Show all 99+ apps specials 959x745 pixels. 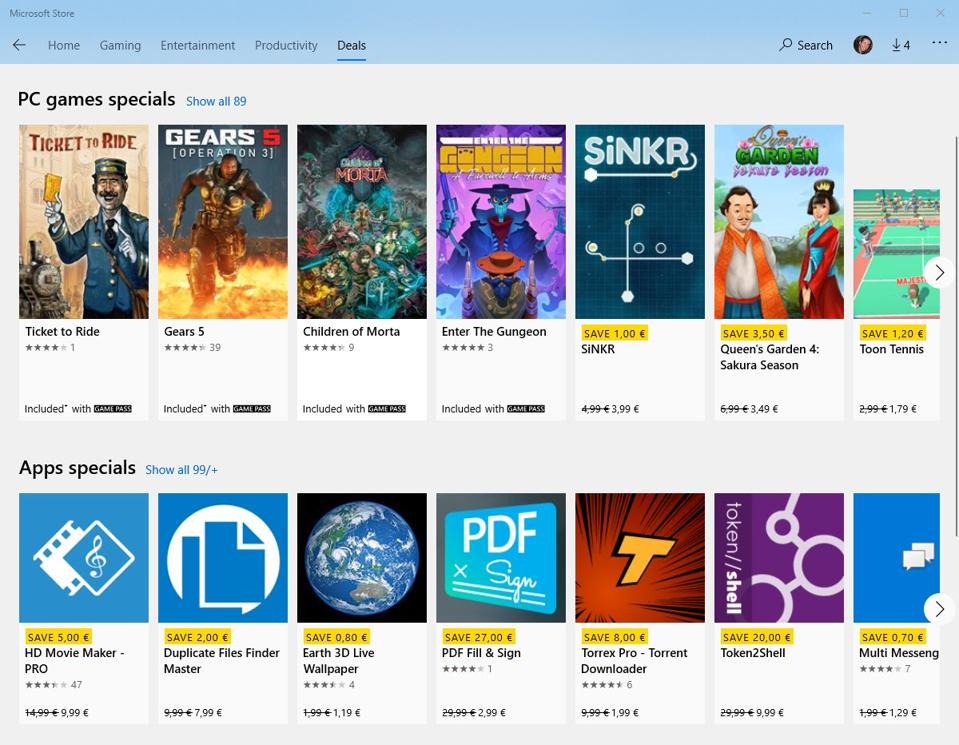tap(181, 470)
